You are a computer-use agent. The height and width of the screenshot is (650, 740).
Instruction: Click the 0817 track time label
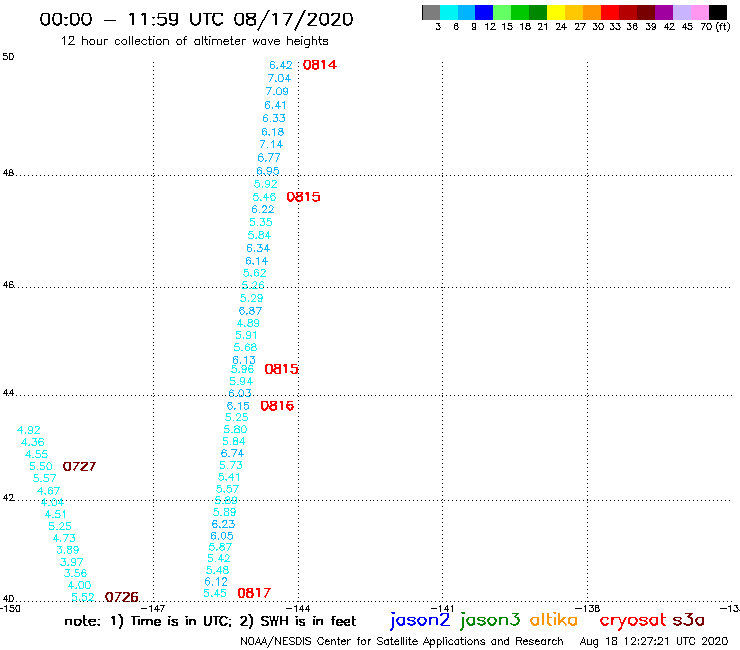pyautogui.click(x=254, y=593)
